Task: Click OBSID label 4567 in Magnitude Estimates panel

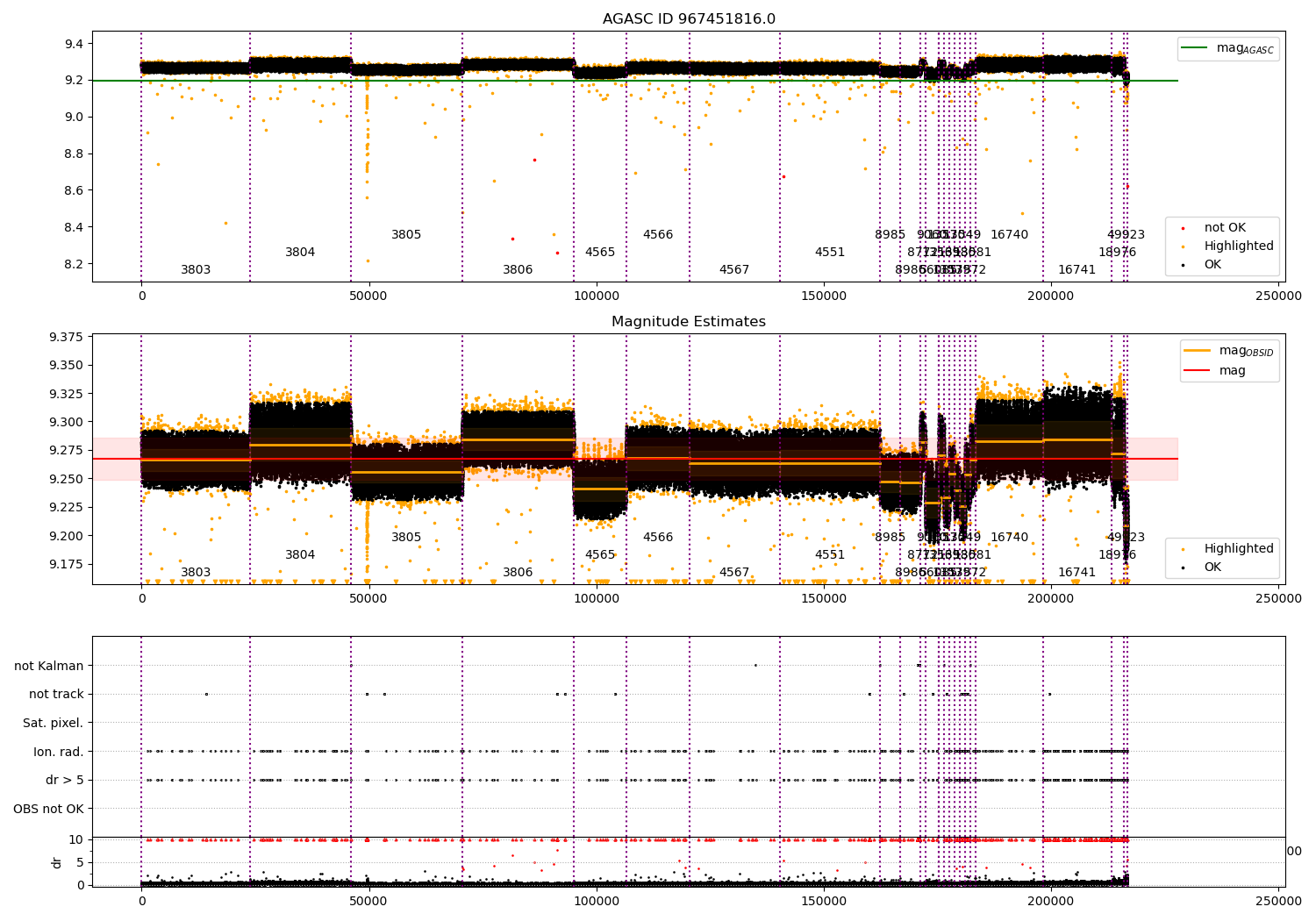Action: (x=734, y=573)
